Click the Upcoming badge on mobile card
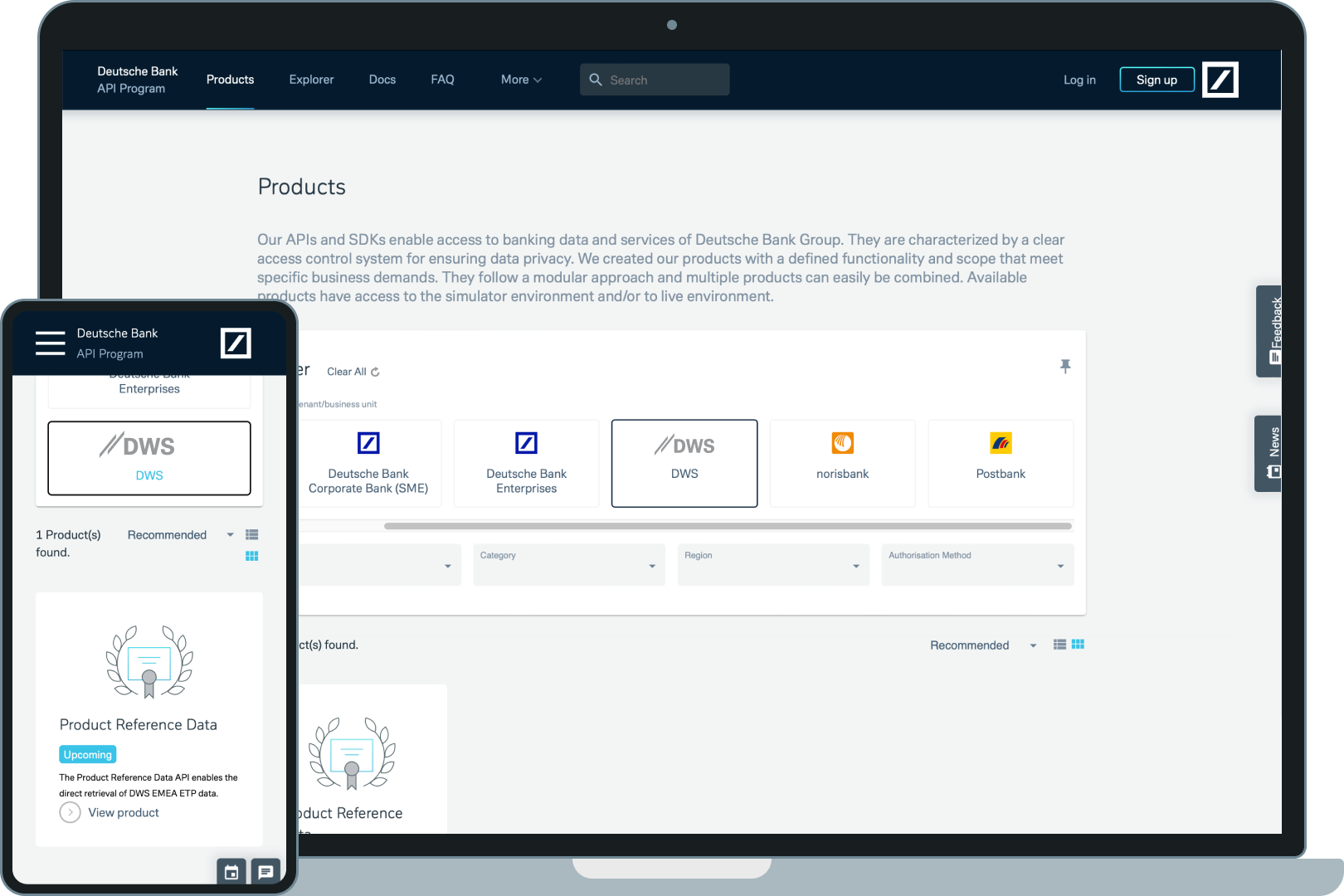 click(x=87, y=754)
